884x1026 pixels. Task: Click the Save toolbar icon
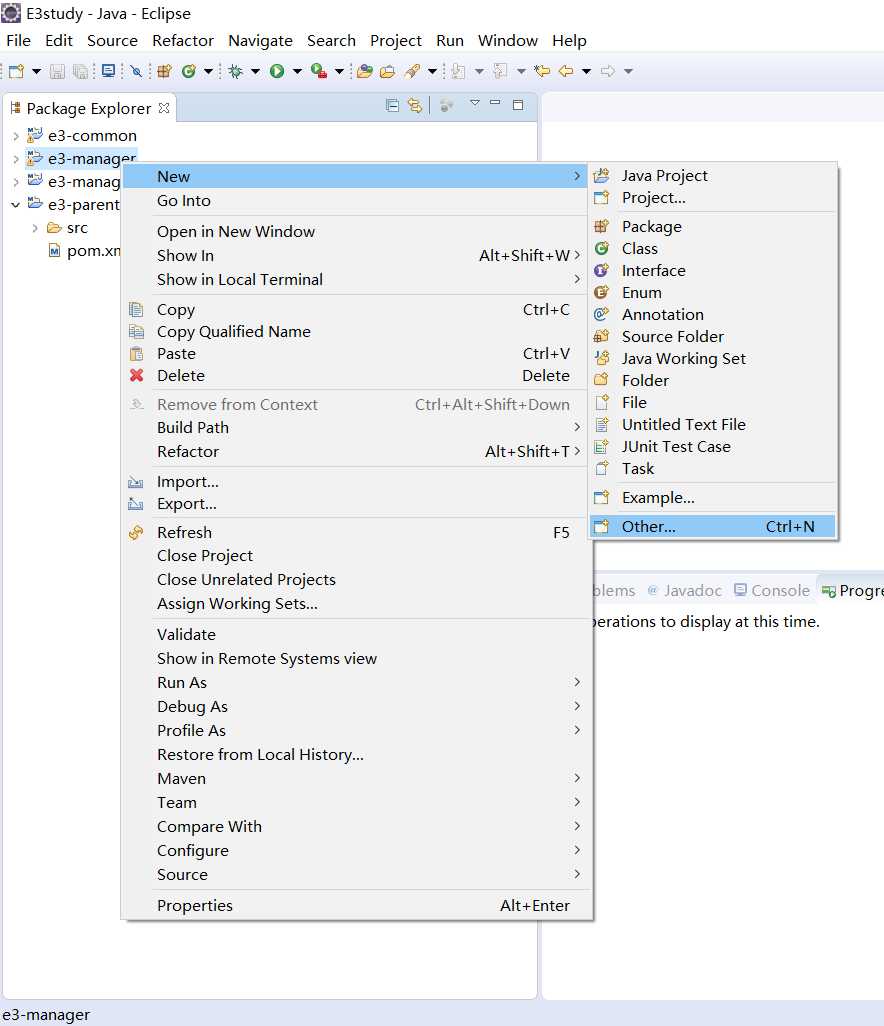click(x=58, y=71)
